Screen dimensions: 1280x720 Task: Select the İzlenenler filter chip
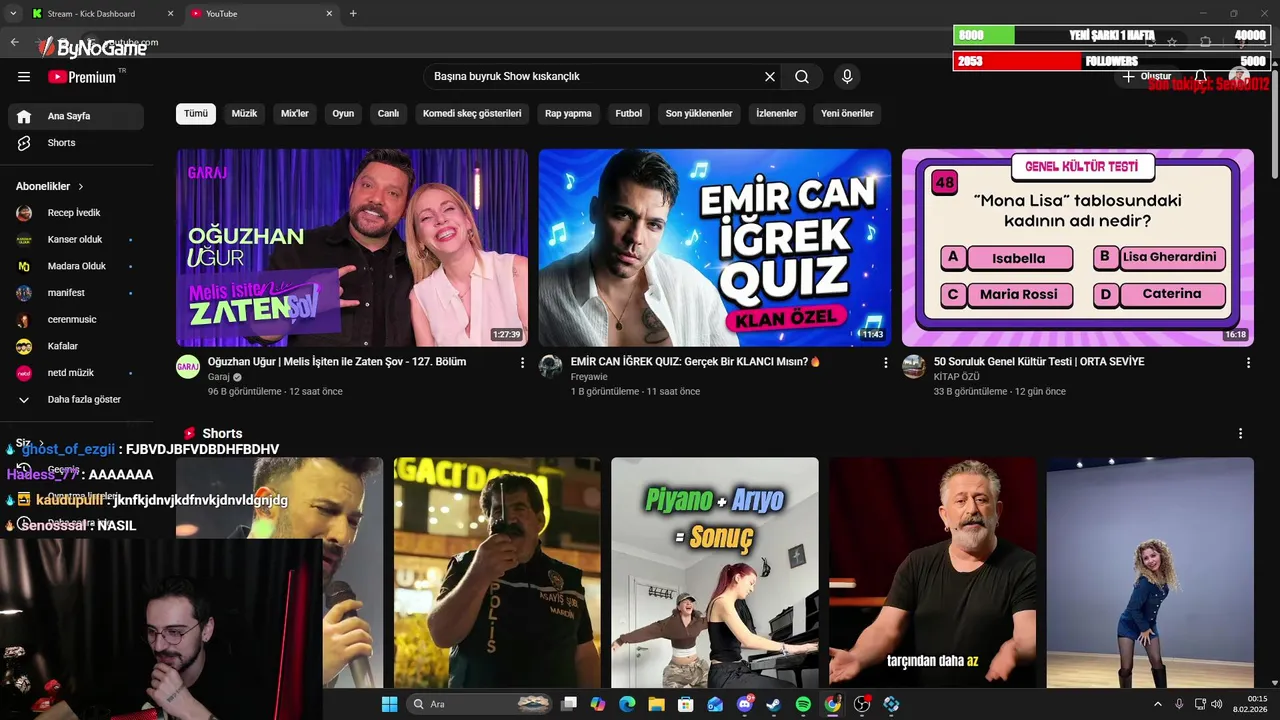pyautogui.click(x=777, y=114)
